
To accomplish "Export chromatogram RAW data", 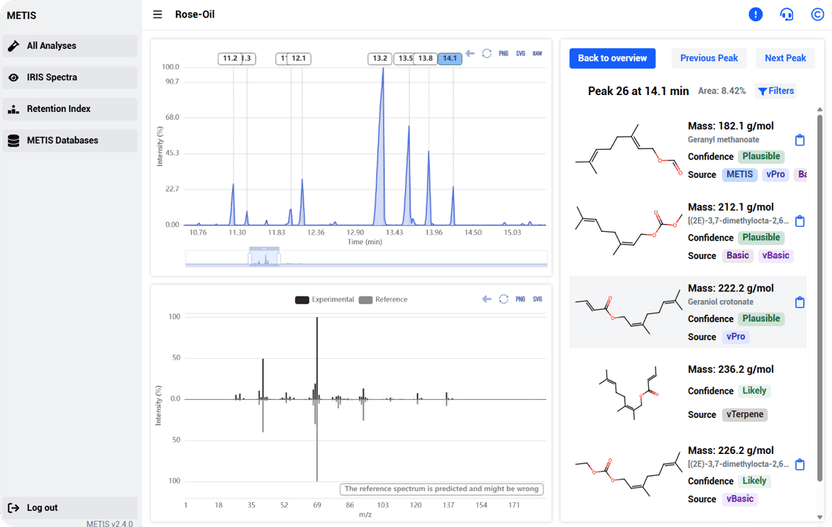I will [x=537, y=54].
